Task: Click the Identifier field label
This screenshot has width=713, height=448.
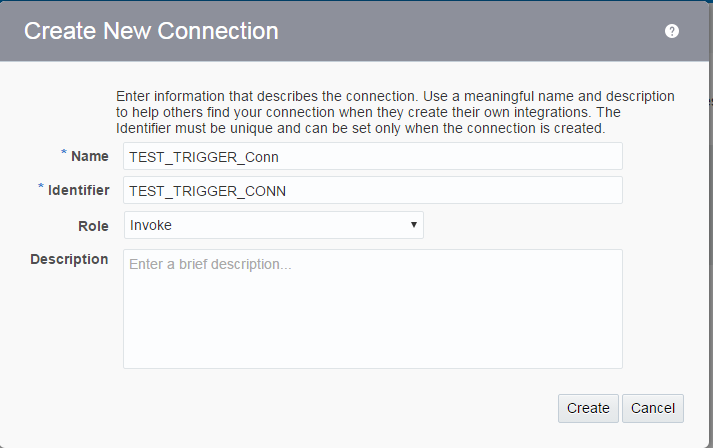Action: click(78, 191)
